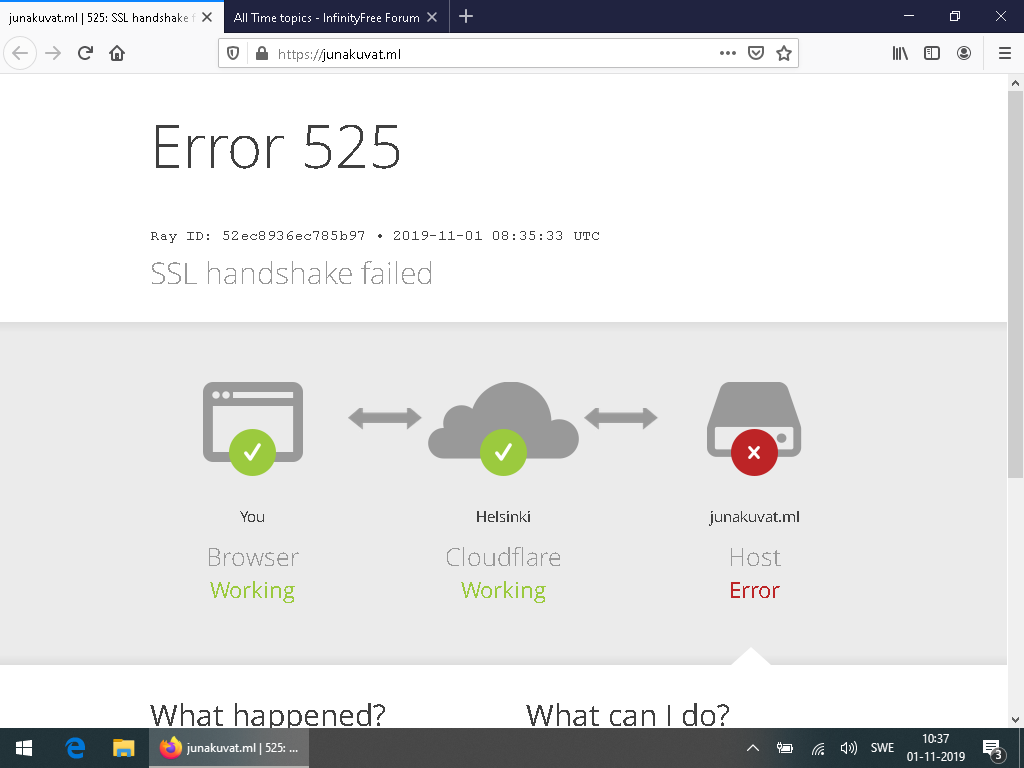Go to Firefox Home page icon
This screenshot has height=768, width=1024.
117,54
